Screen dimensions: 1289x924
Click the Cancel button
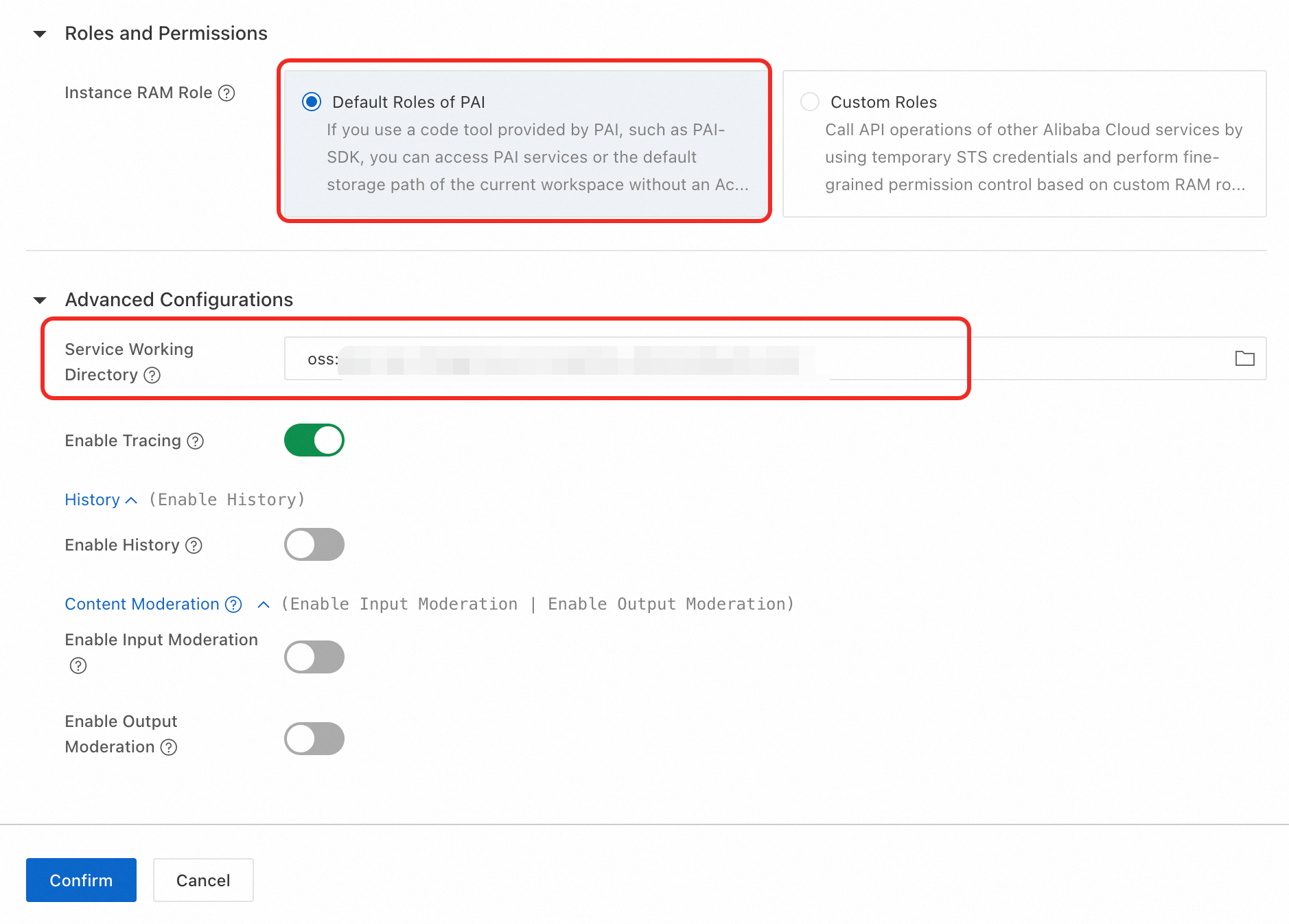click(x=203, y=880)
